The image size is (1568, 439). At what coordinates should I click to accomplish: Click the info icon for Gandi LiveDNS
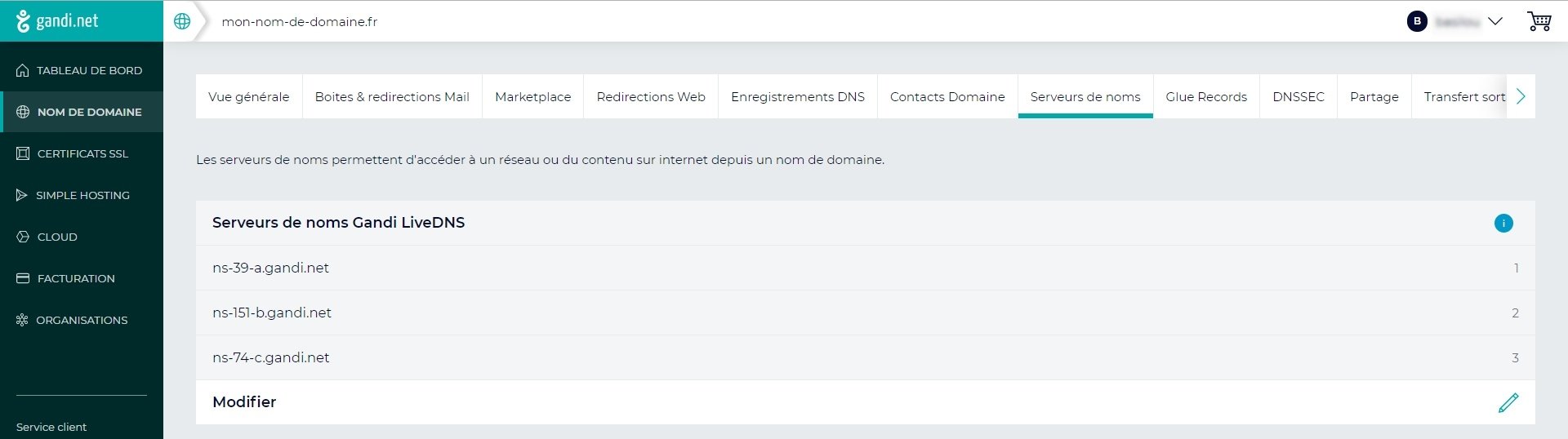click(x=1503, y=223)
